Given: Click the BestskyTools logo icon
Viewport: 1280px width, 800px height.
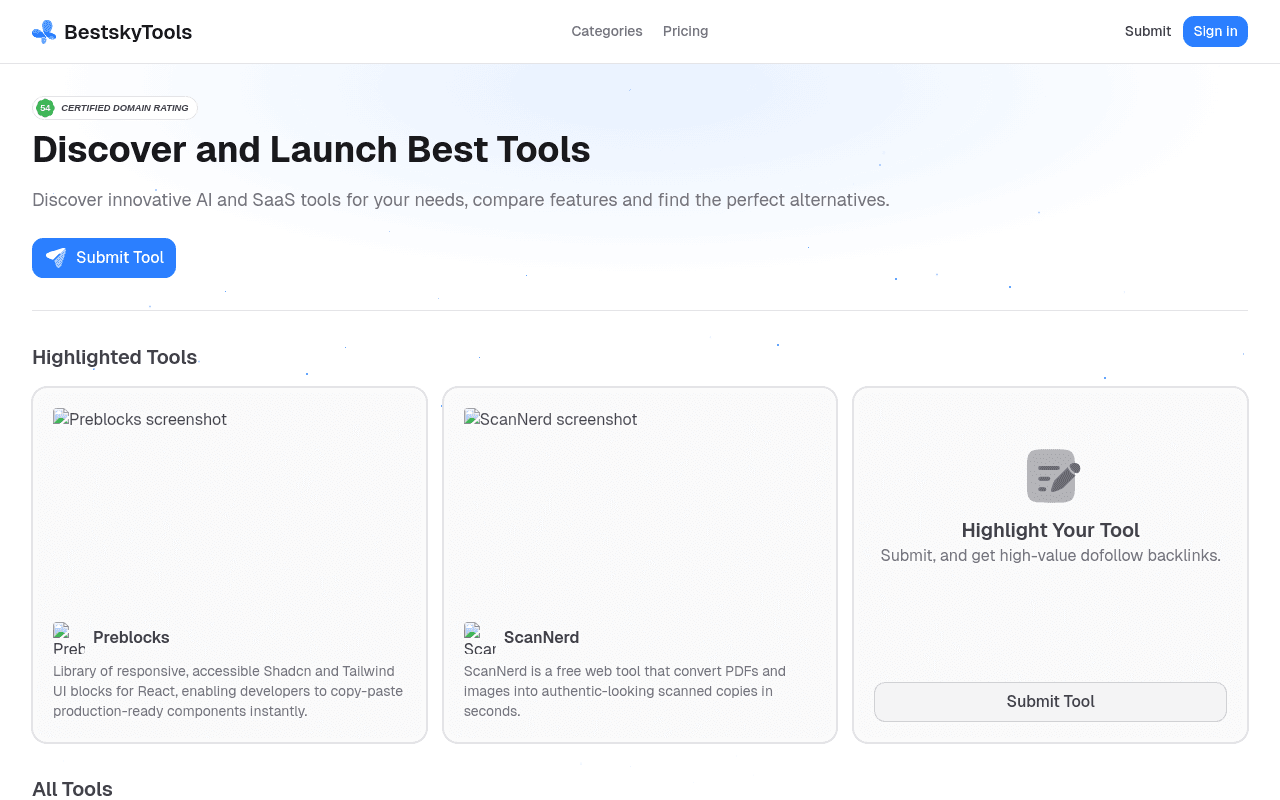Looking at the screenshot, I should (x=43, y=31).
